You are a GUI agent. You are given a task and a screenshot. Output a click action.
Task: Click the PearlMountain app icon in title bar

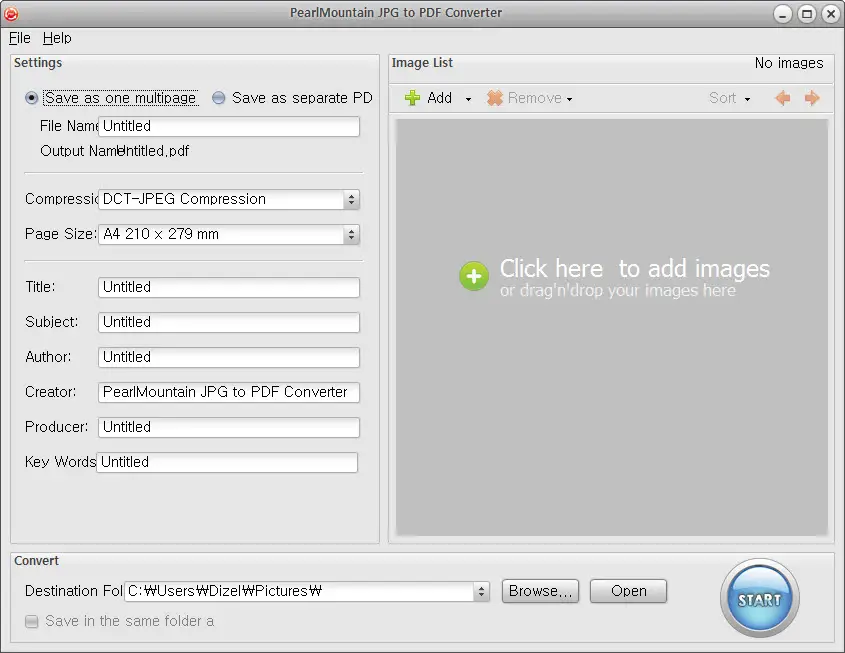(x=11, y=13)
